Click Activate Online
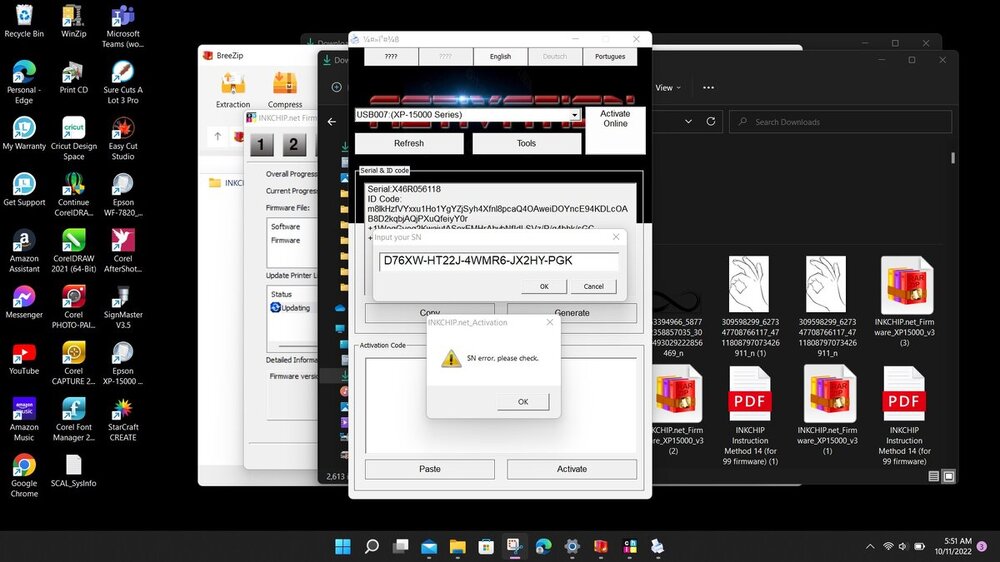The image size is (1000, 562). (615, 130)
